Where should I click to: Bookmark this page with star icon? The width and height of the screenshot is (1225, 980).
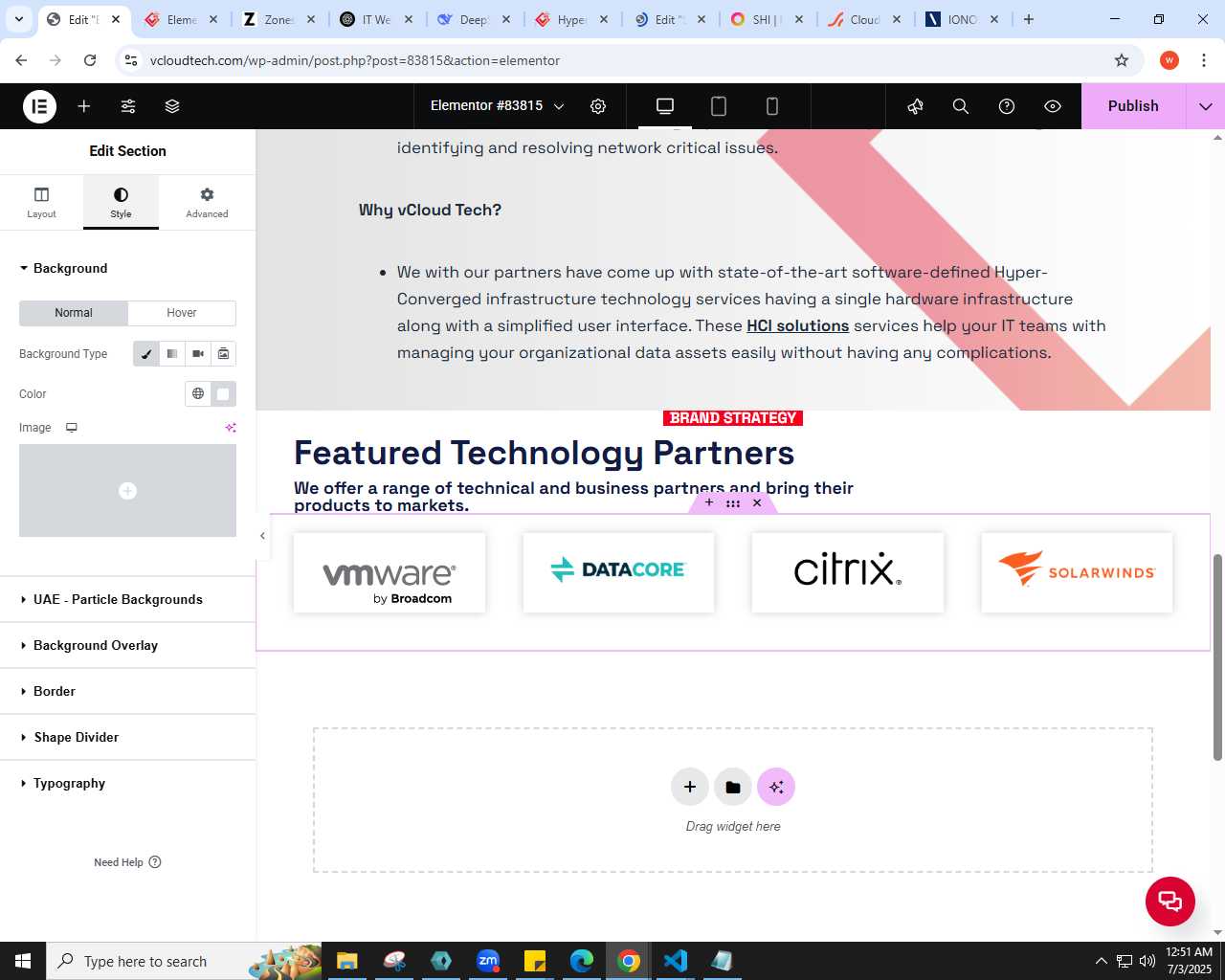point(1122,60)
